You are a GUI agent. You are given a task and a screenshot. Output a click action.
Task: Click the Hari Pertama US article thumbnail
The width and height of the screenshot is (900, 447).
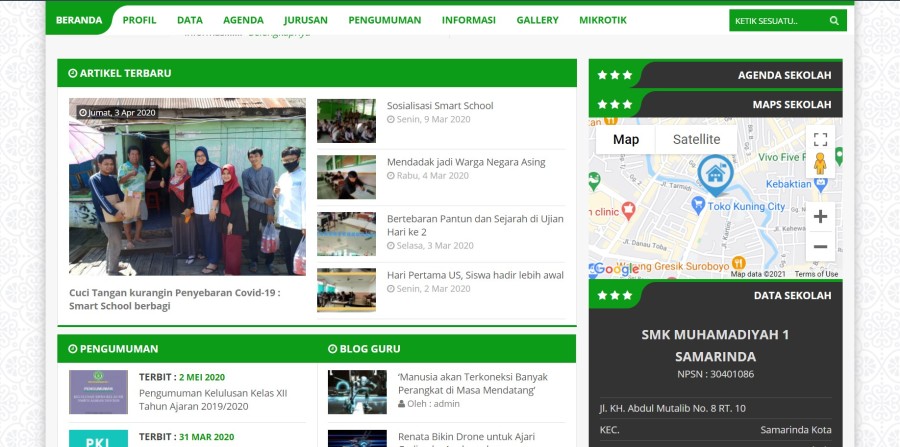tap(346, 290)
